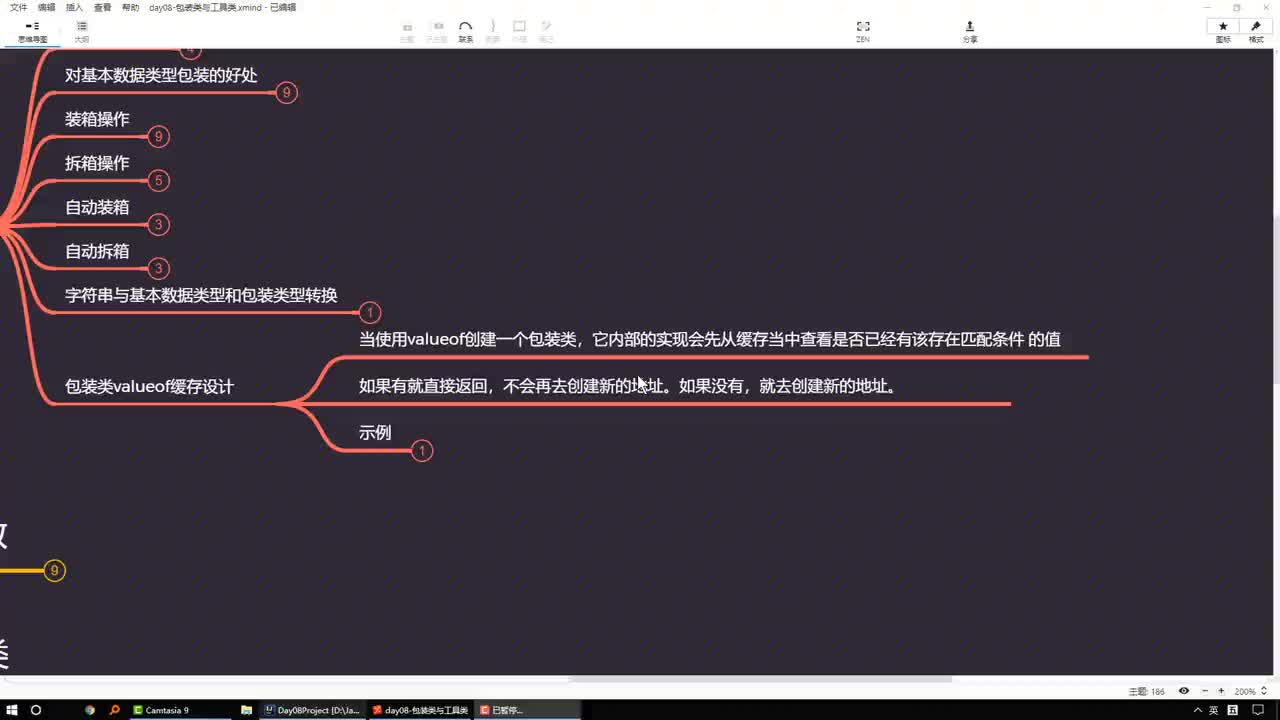The image size is (1280, 720).
Task: Select the 拆箱操作 topic
Action: [x=97, y=163]
